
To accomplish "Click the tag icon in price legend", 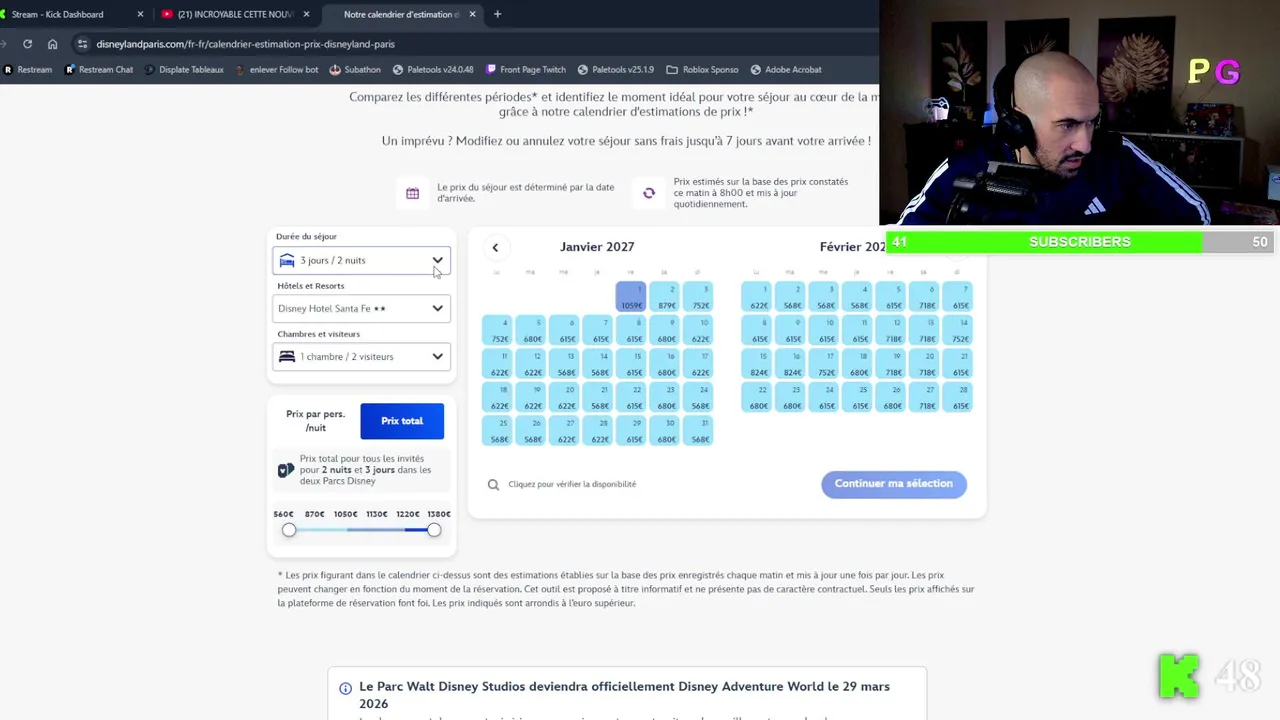I will click(x=286, y=470).
